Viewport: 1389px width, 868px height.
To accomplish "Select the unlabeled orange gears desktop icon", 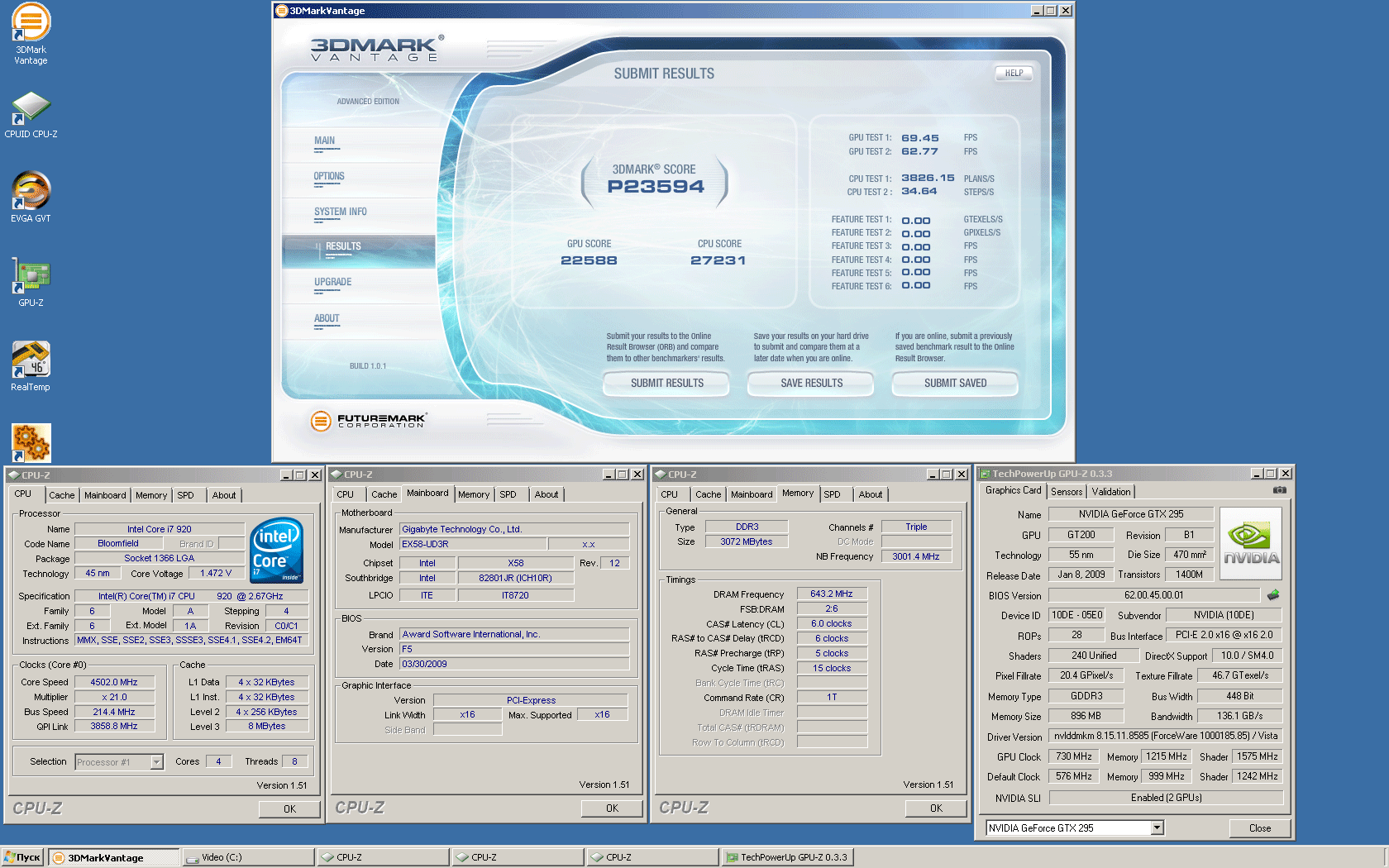I will coord(31,442).
